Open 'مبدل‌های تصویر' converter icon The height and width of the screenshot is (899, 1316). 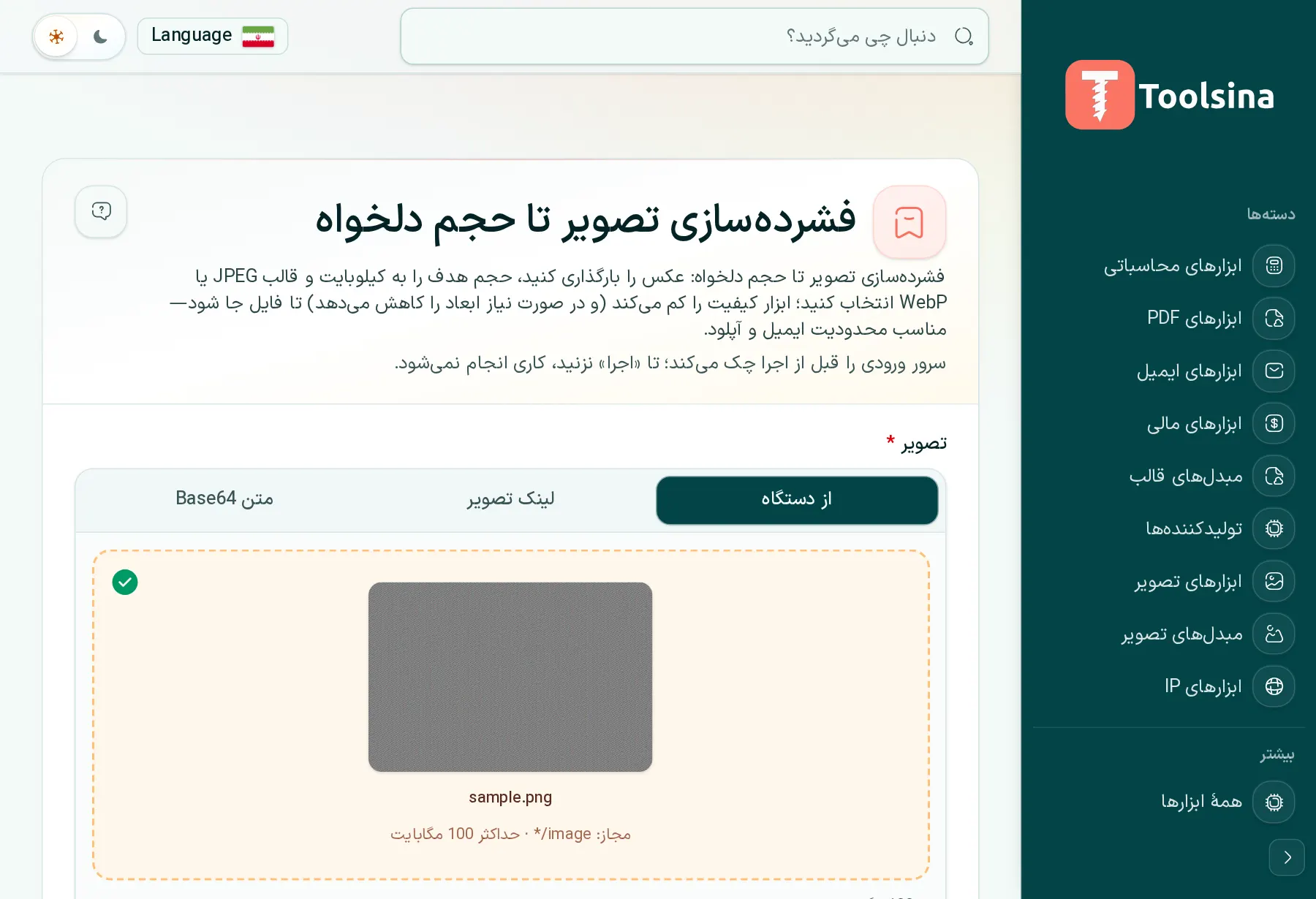[1274, 634]
